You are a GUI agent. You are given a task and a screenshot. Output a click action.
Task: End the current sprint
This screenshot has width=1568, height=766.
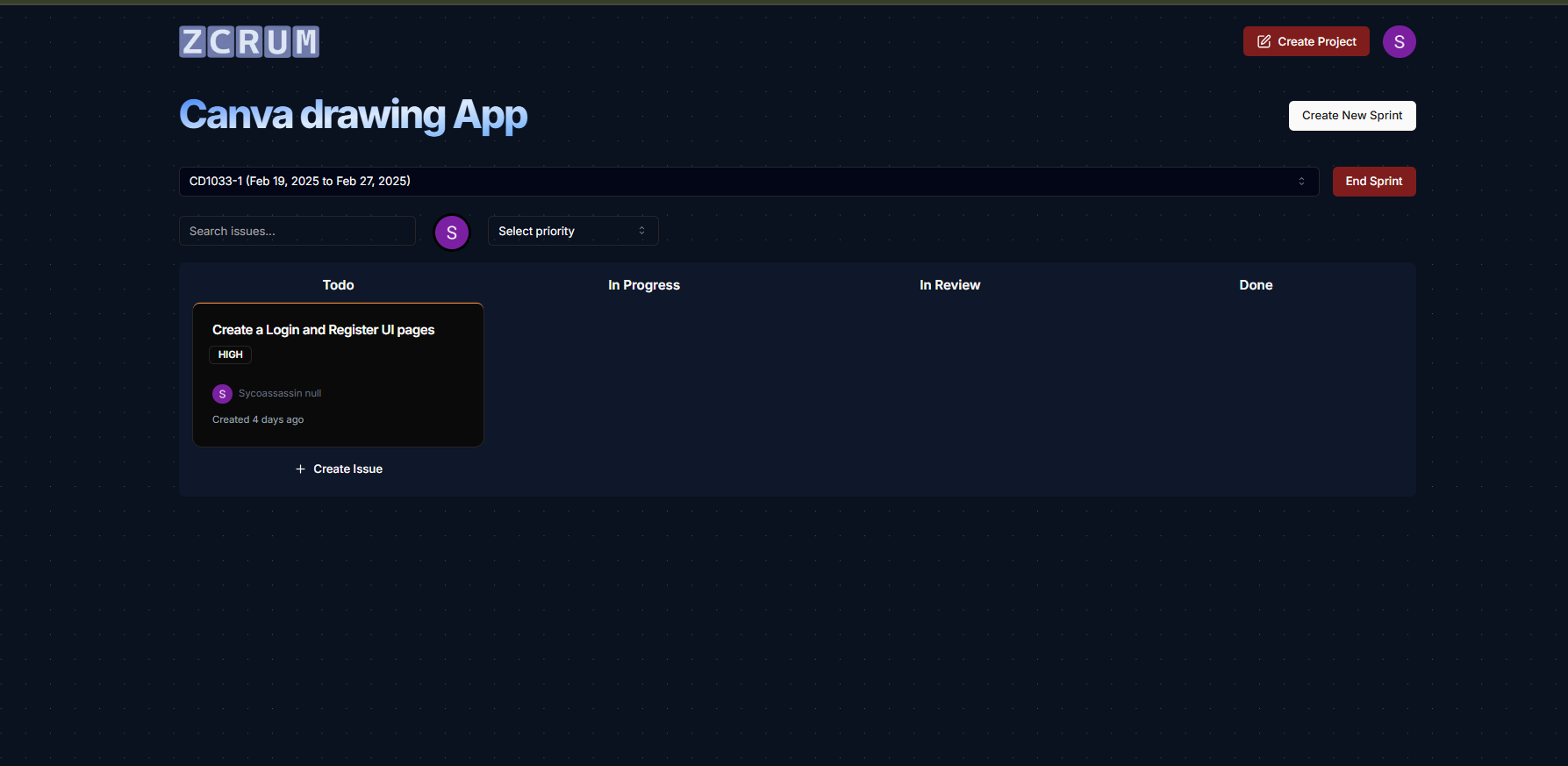pyautogui.click(x=1373, y=182)
